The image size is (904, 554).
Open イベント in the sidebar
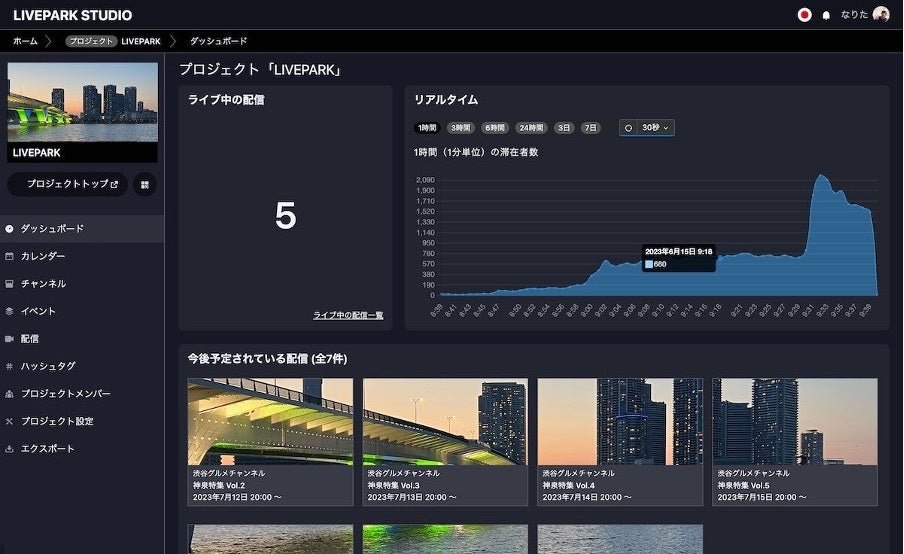click(x=82, y=311)
